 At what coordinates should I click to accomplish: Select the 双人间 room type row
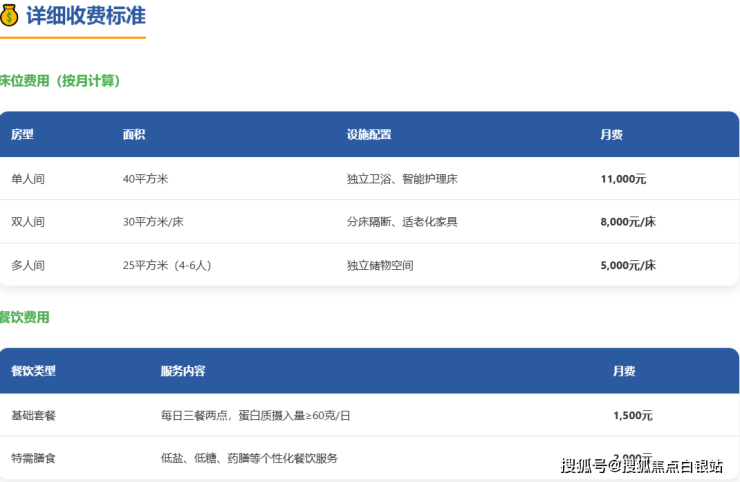click(x=28, y=222)
